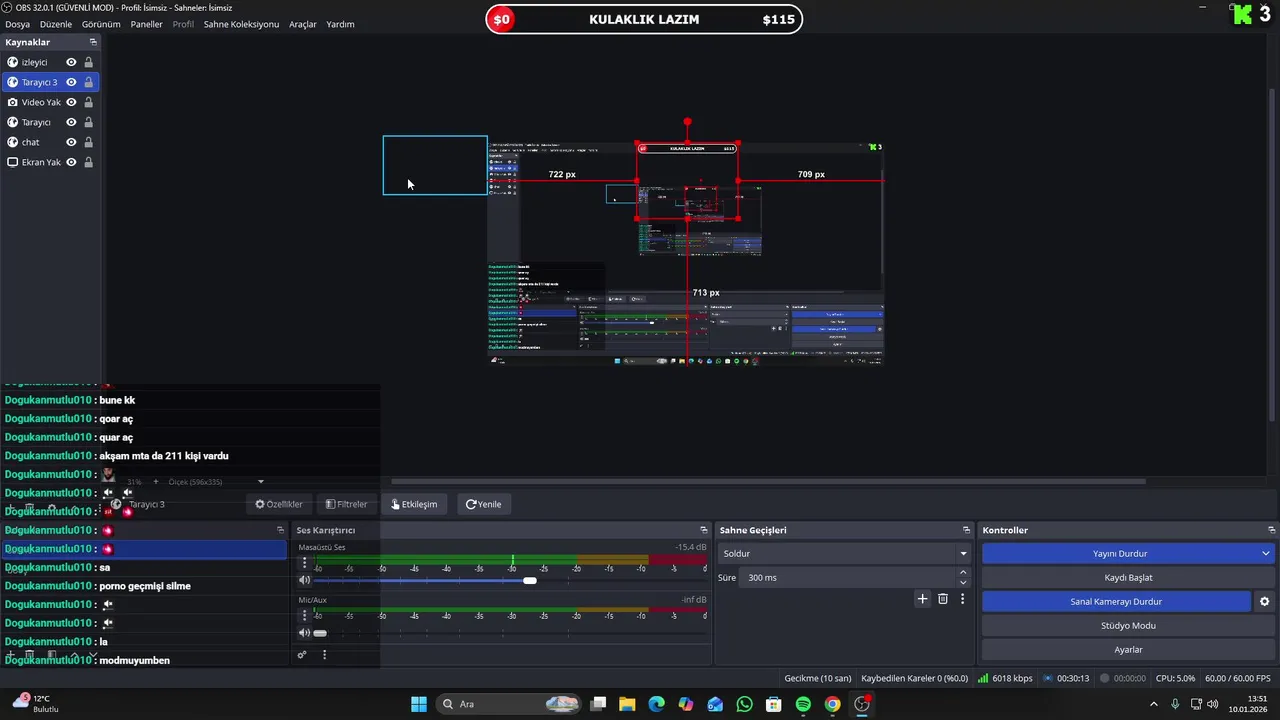Open Google Chrome from the taskbar
The height and width of the screenshot is (720, 1280).
(832, 704)
